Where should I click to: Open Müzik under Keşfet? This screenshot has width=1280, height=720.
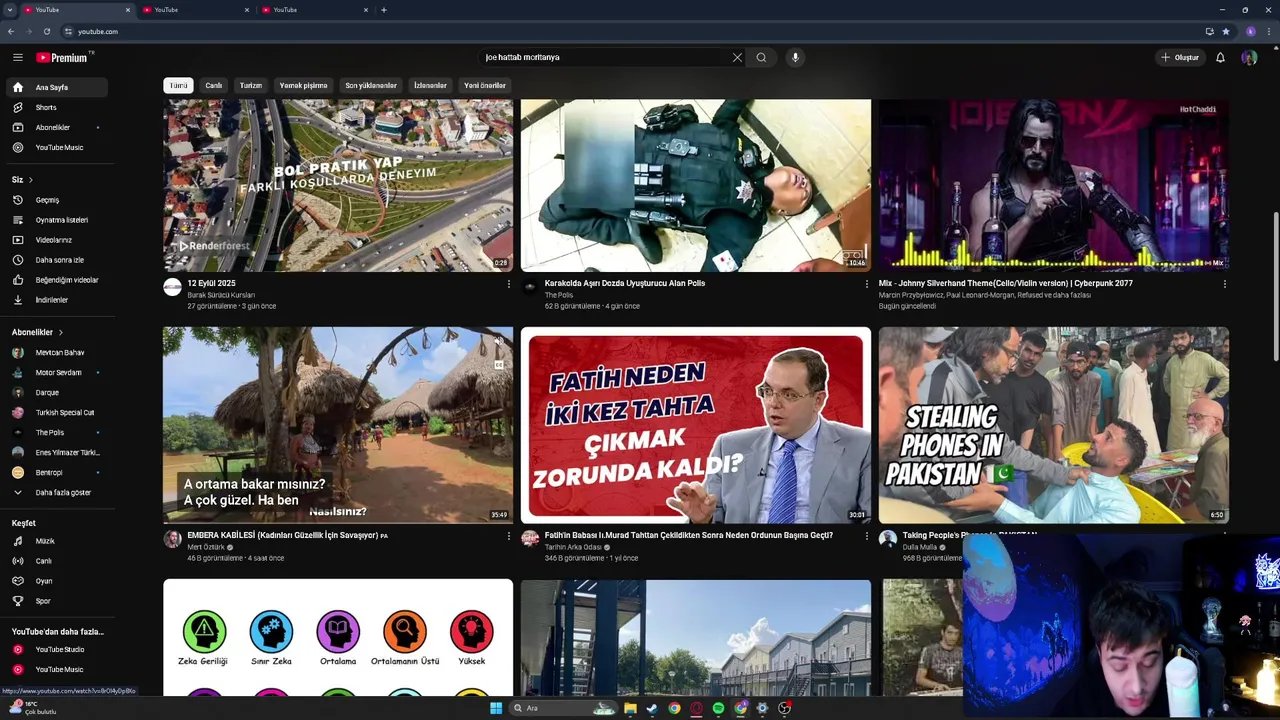coord(56,541)
